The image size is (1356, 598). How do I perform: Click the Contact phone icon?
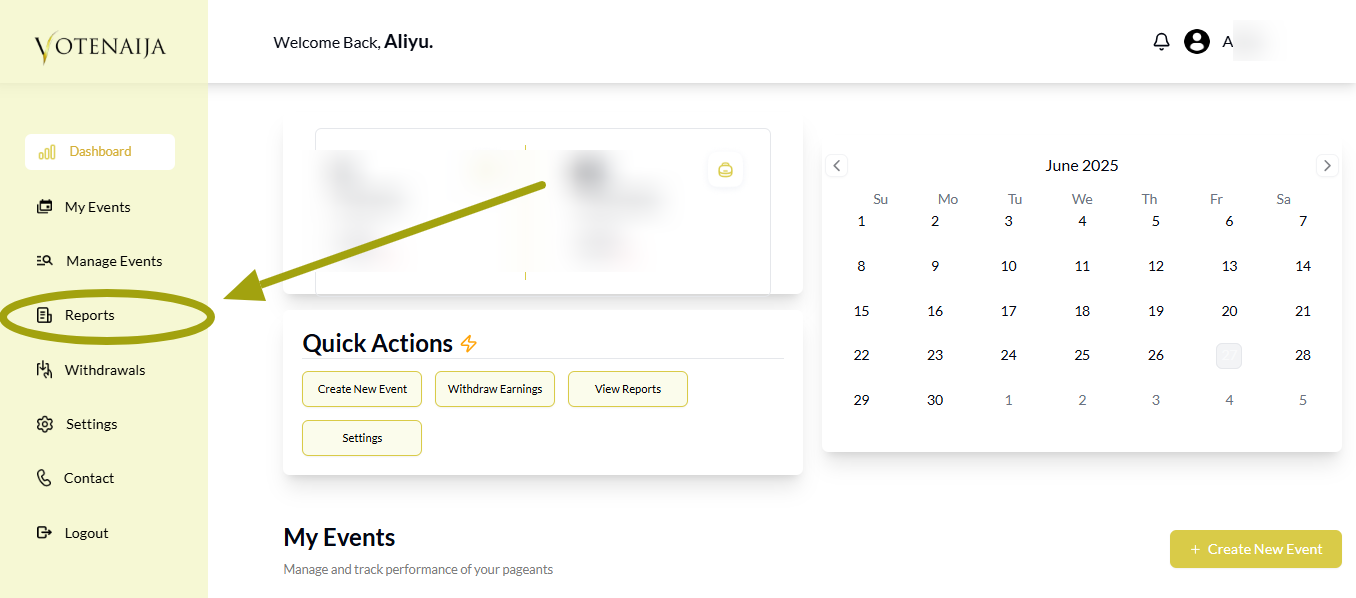coord(44,478)
